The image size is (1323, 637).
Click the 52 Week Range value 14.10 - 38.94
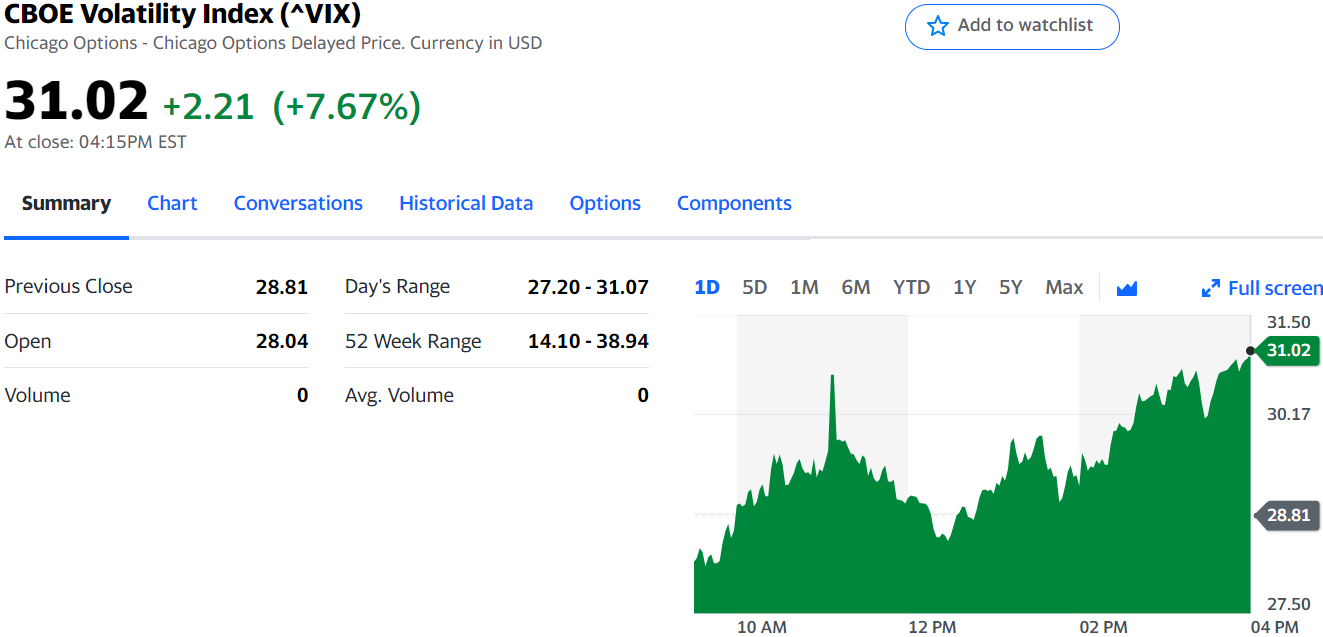(588, 341)
